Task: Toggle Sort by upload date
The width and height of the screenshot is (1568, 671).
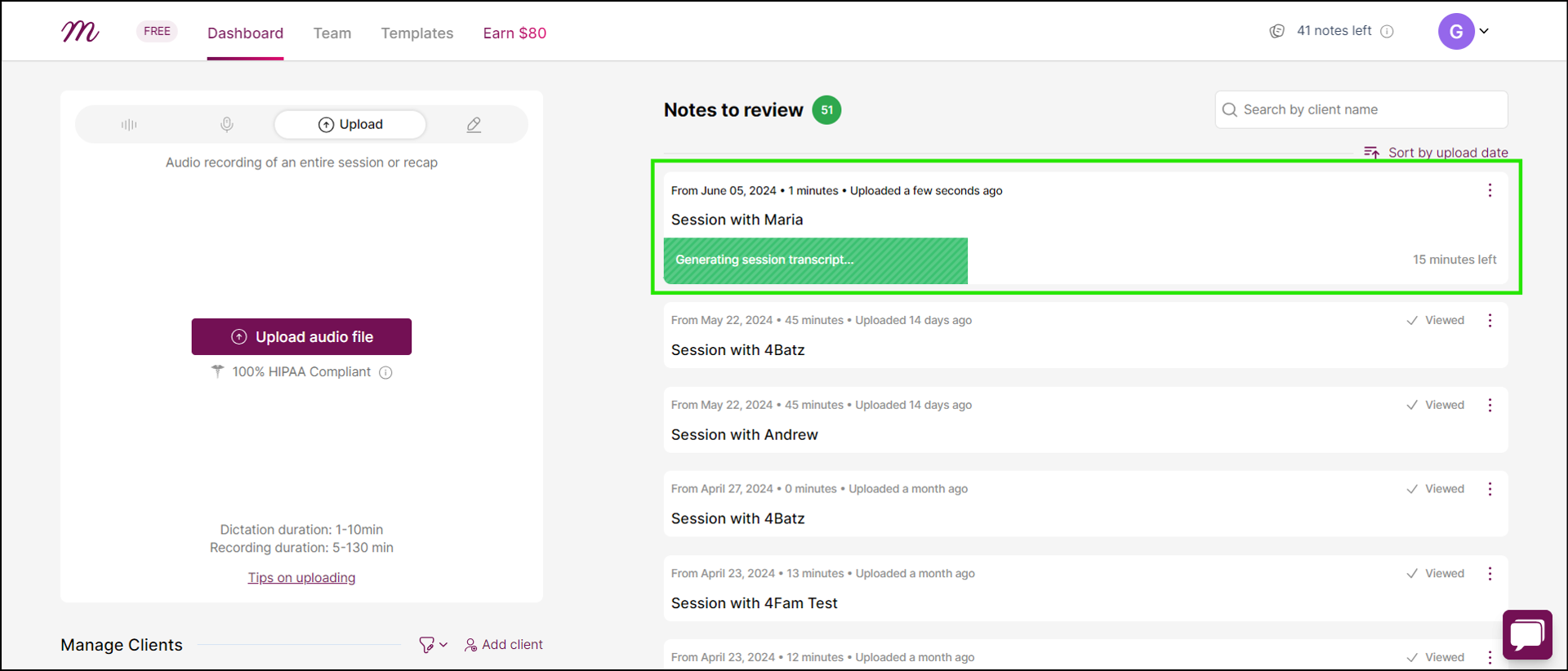Action: 1436,153
